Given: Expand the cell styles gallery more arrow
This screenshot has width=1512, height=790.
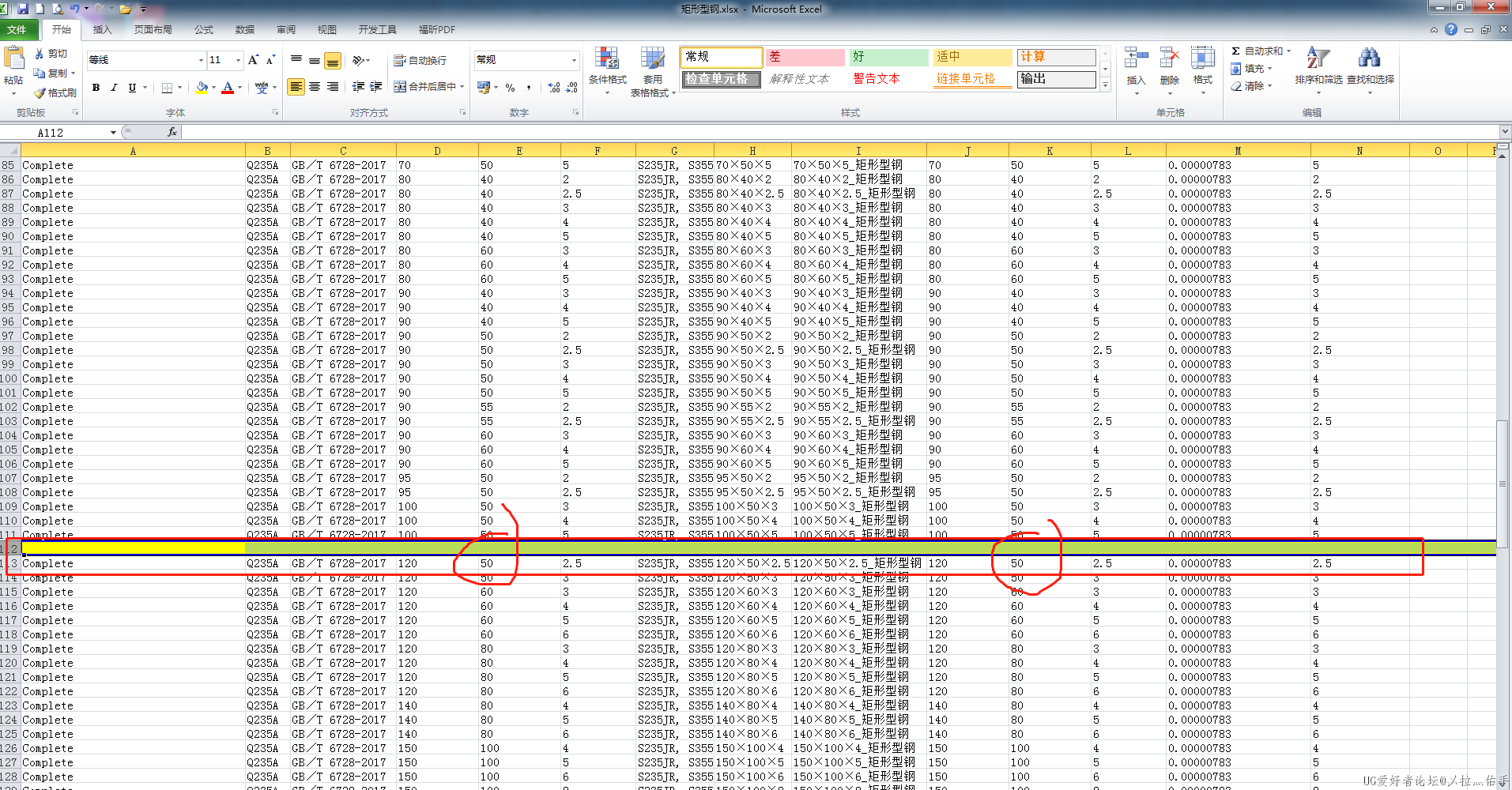Looking at the screenshot, I should (x=1105, y=85).
